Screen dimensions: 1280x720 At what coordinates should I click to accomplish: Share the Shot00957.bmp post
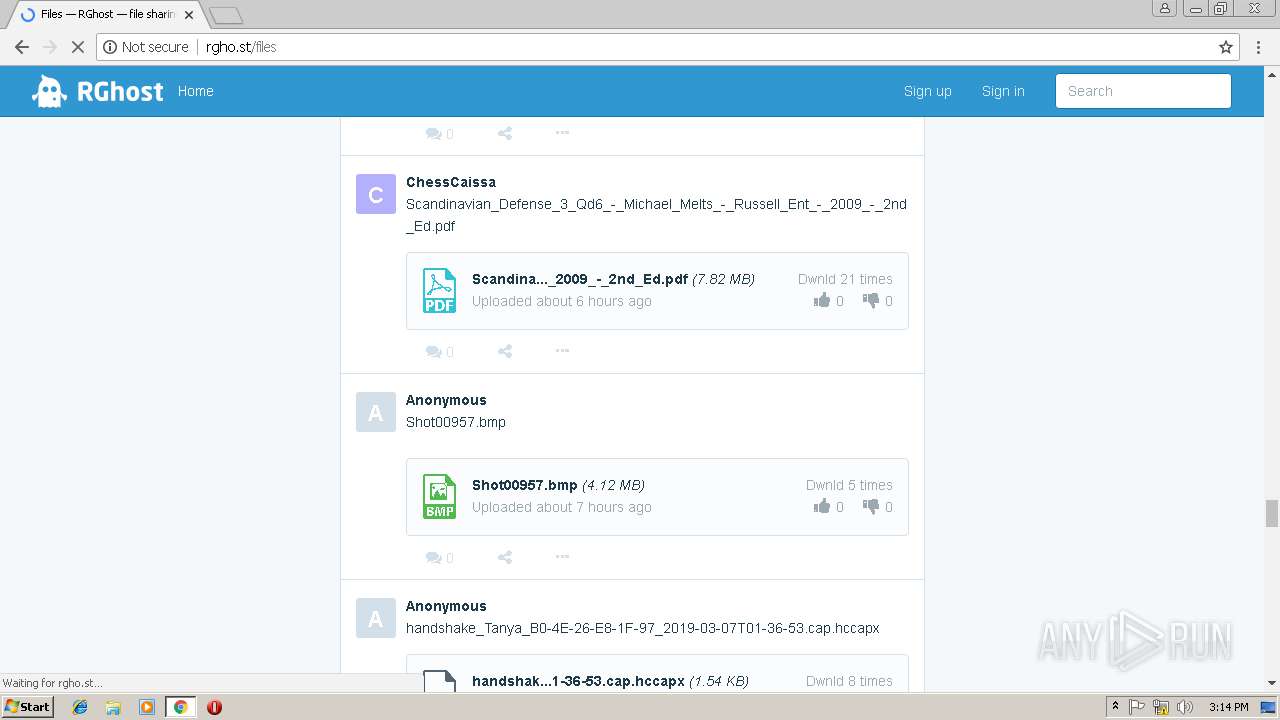tap(505, 557)
